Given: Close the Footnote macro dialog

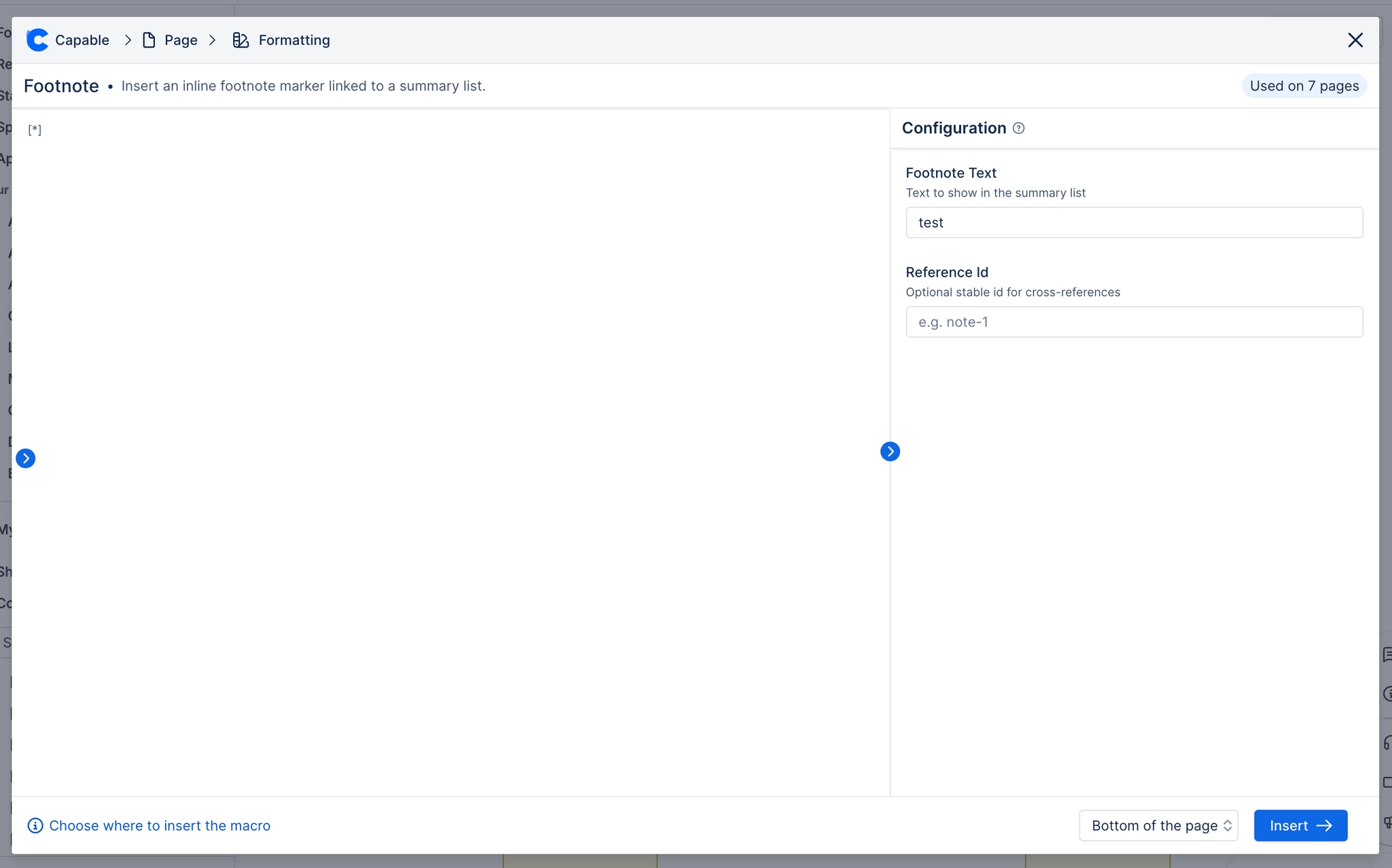Looking at the screenshot, I should click(x=1355, y=40).
